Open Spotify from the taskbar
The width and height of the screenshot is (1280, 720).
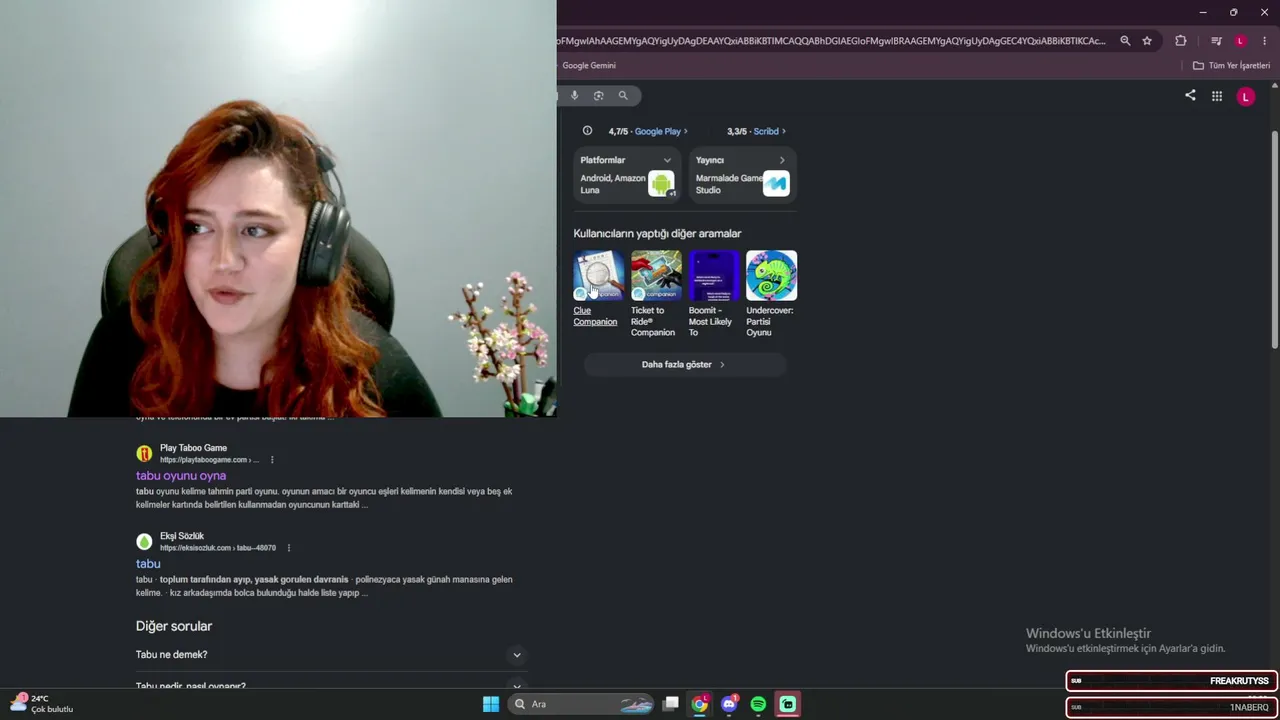pos(758,704)
